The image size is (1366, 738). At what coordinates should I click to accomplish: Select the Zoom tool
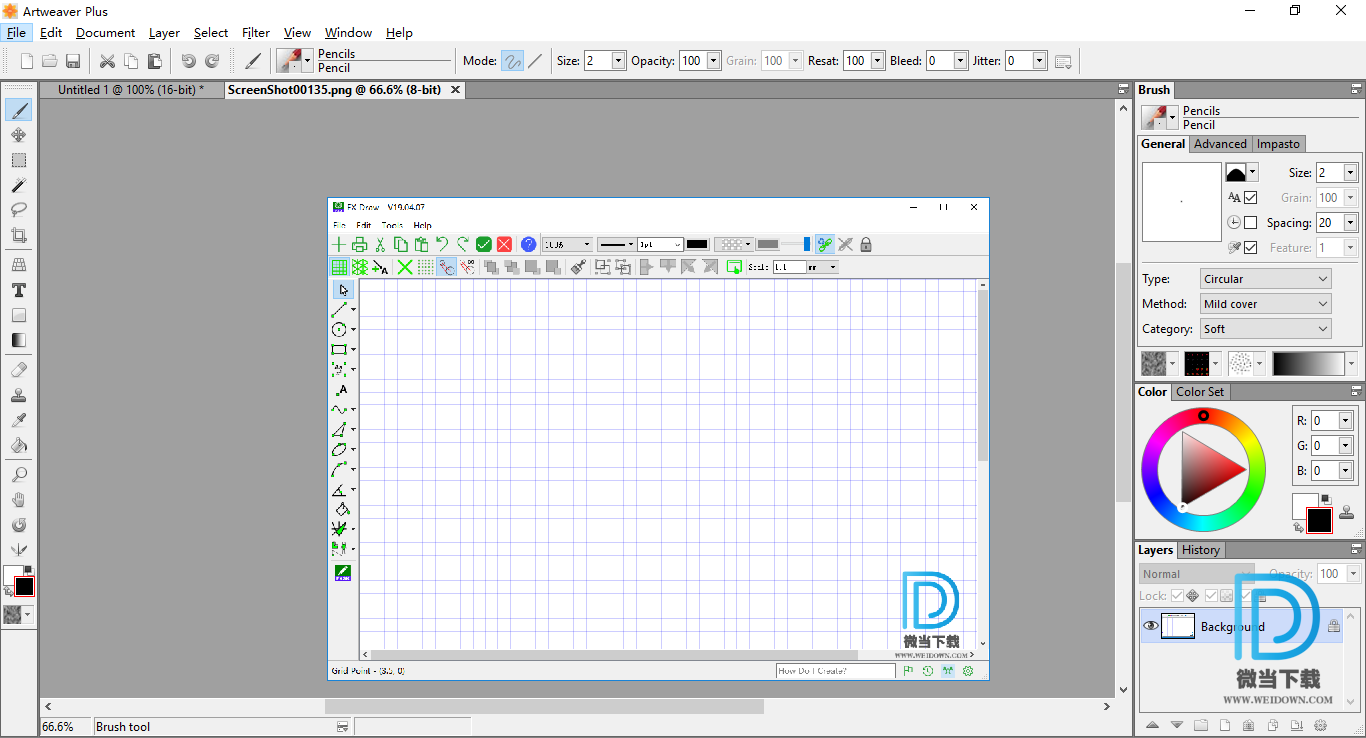click(18, 475)
